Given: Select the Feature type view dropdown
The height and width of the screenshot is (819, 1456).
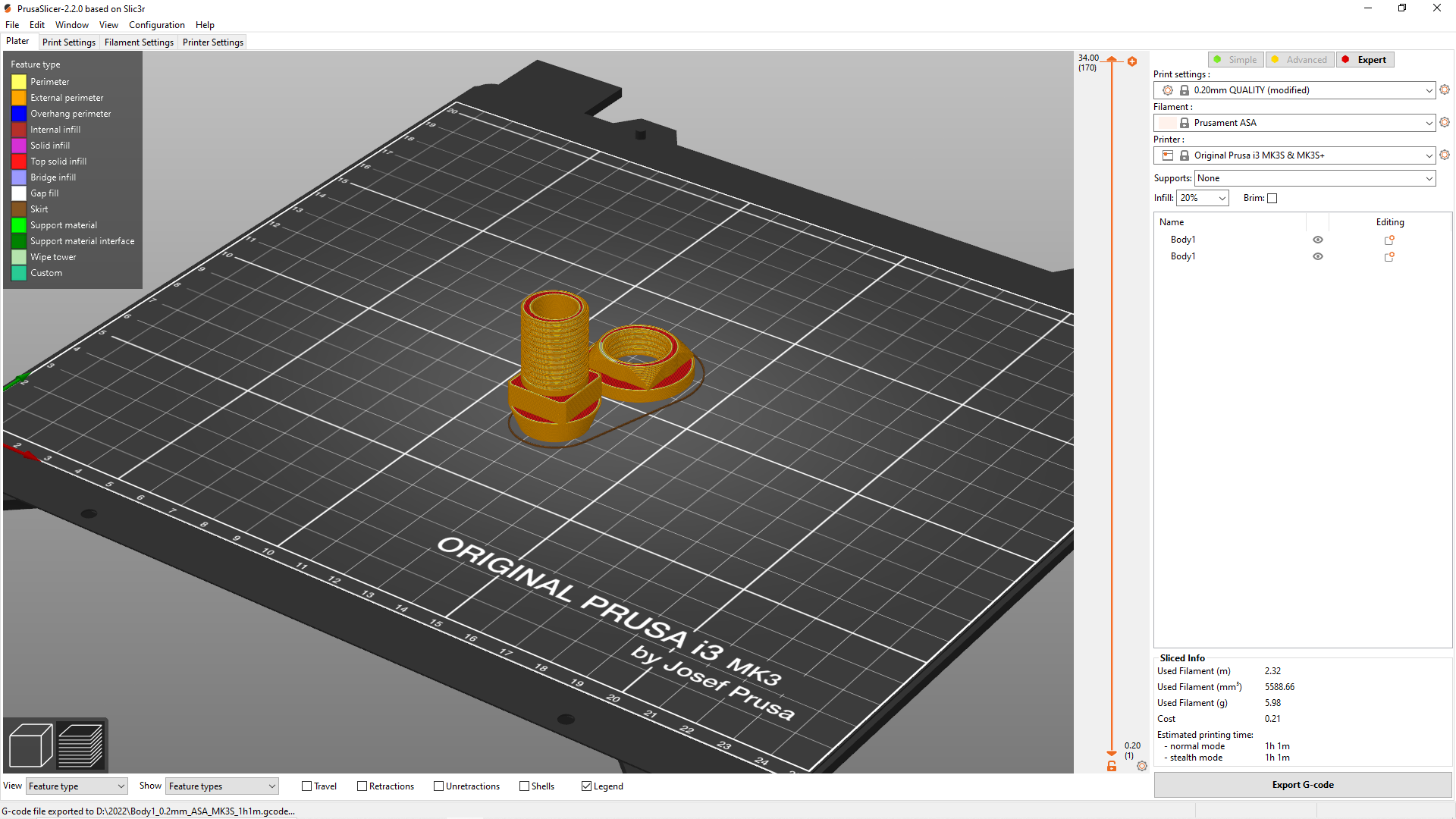Looking at the screenshot, I should point(75,786).
